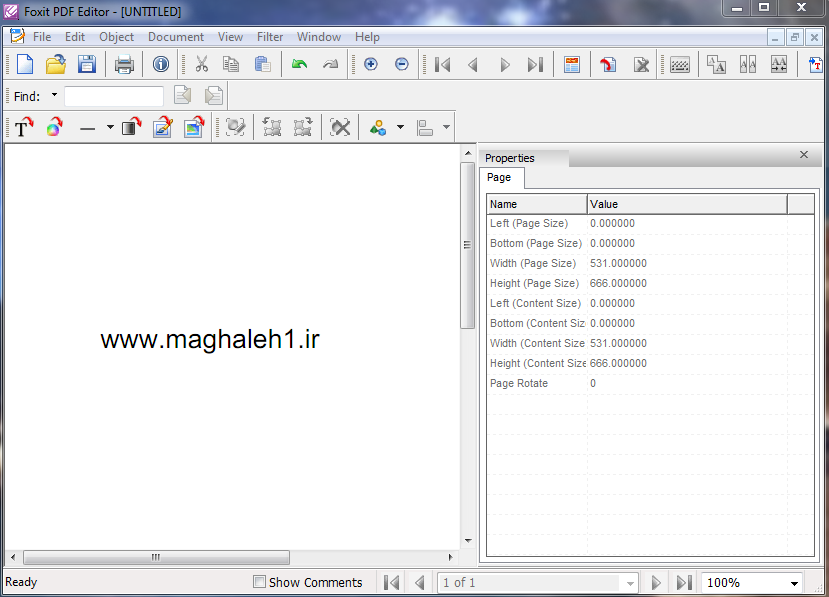Create a new document with New icon
Image resolution: width=829 pixels, height=597 pixels.
25,65
